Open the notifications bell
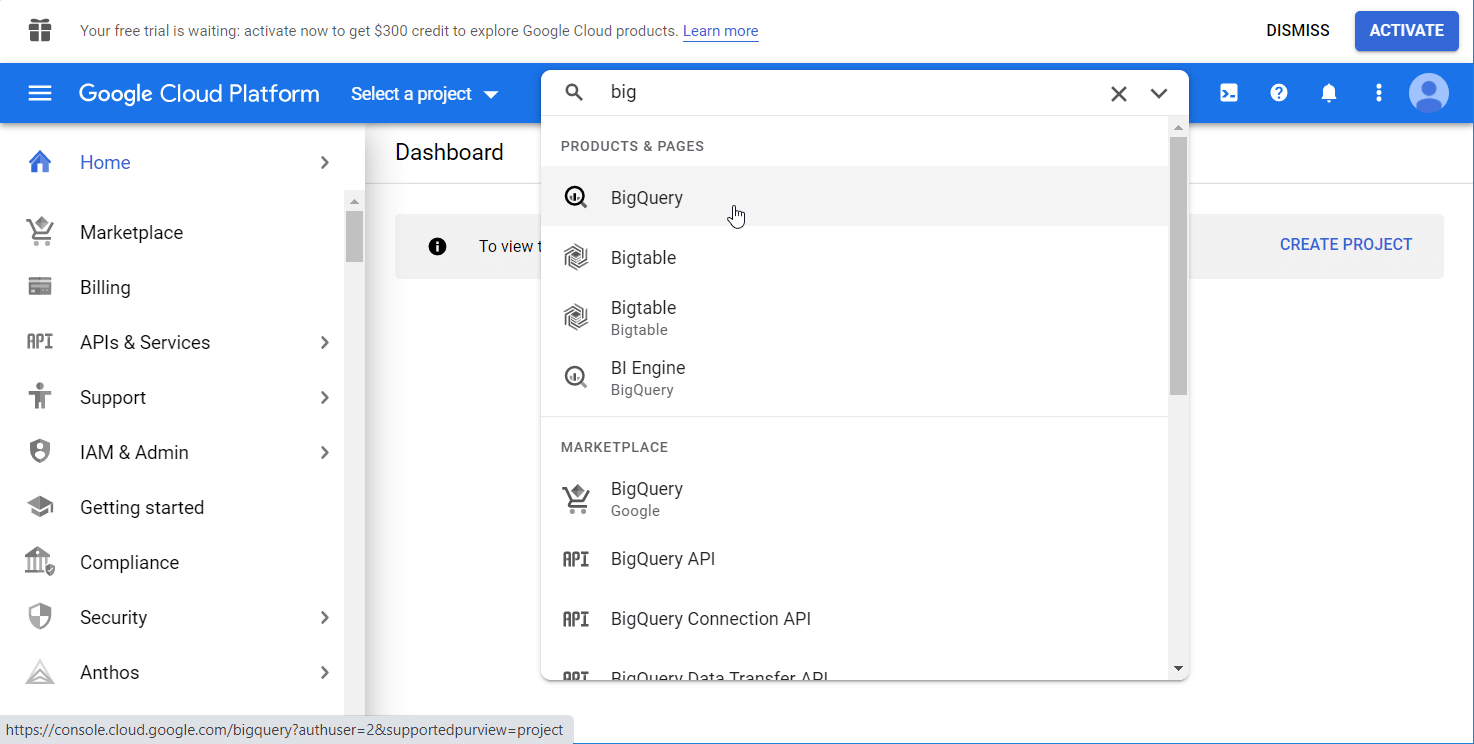 [1329, 93]
